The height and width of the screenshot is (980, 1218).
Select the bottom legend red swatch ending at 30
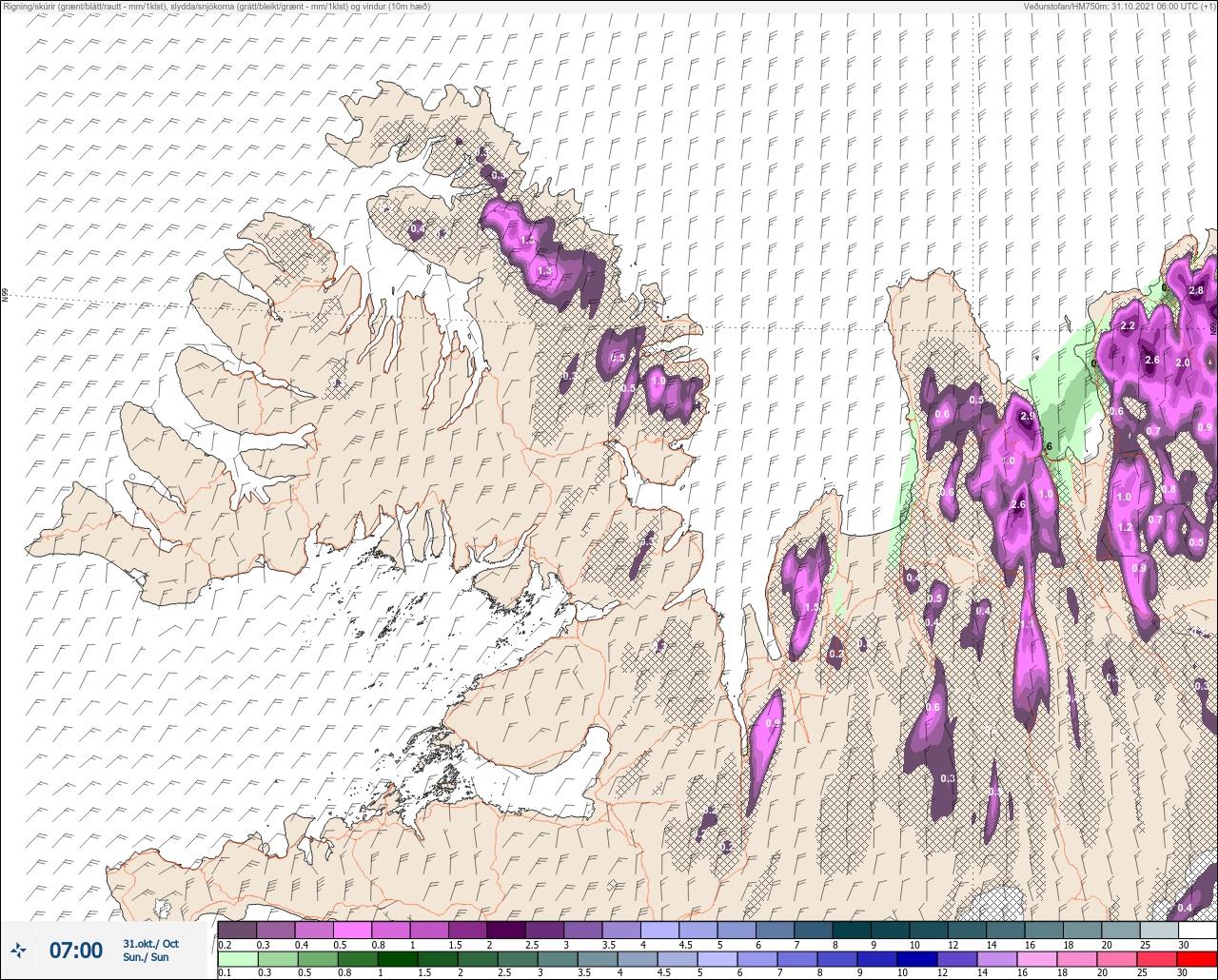tap(1196, 959)
